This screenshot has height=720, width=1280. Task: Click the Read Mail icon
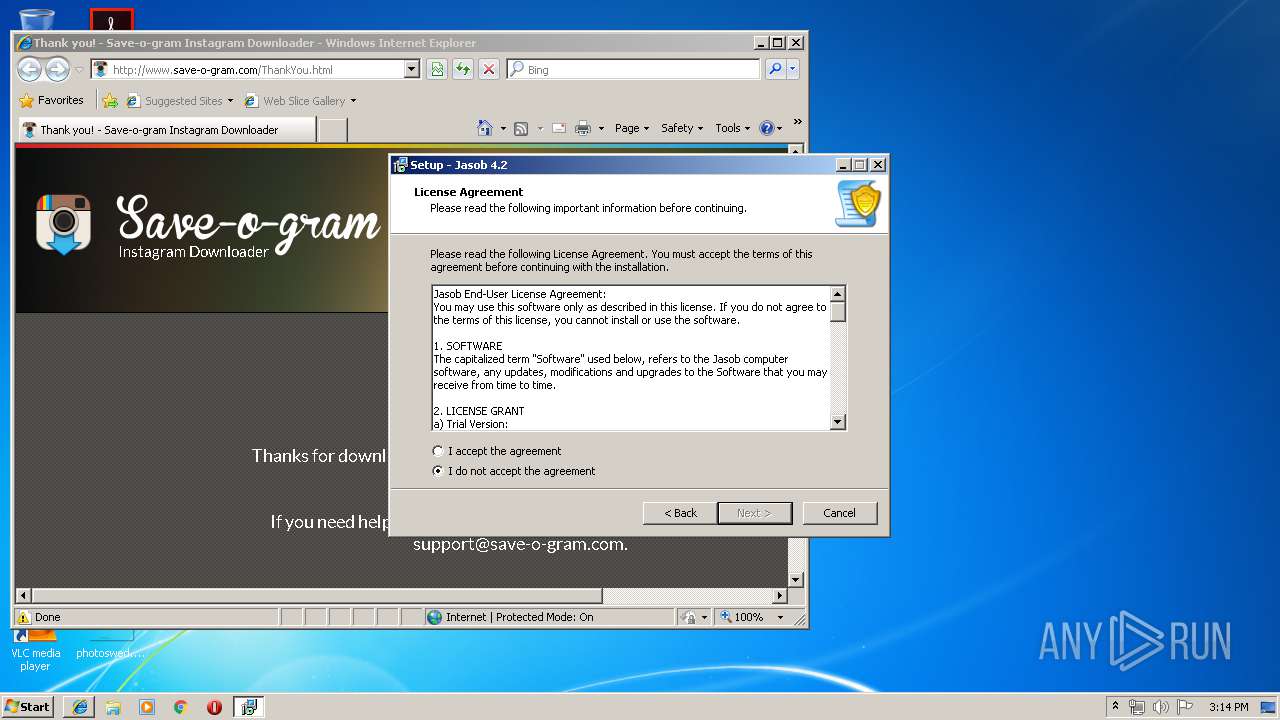click(x=559, y=128)
